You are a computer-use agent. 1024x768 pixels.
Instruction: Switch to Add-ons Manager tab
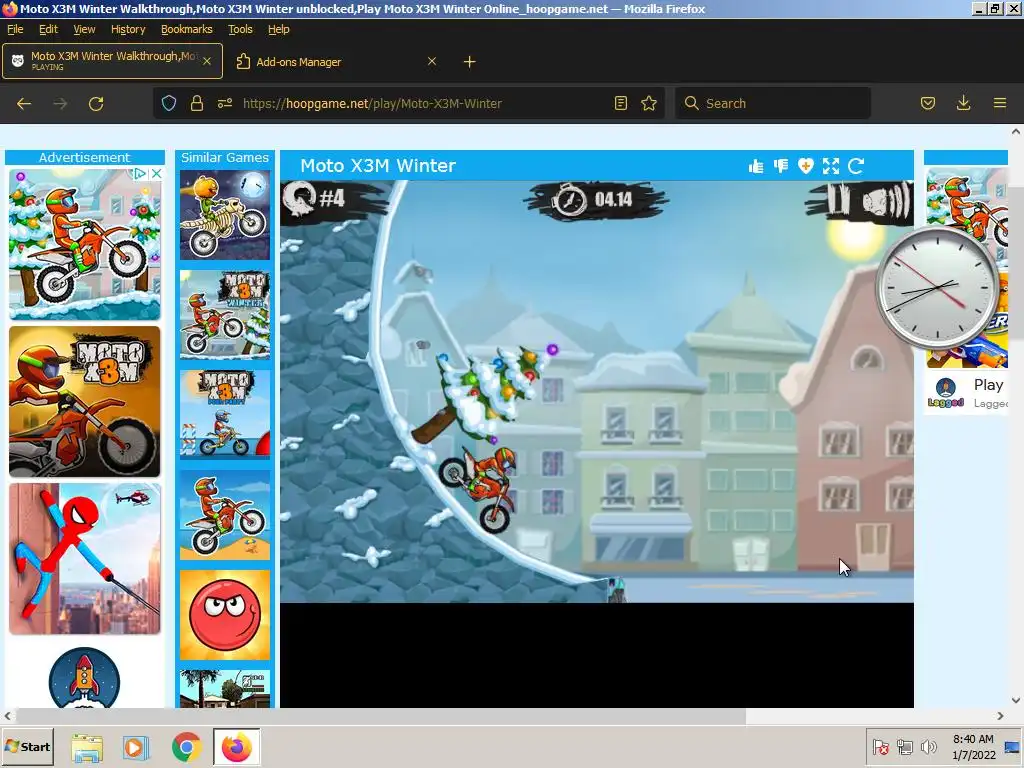[x=337, y=61]
